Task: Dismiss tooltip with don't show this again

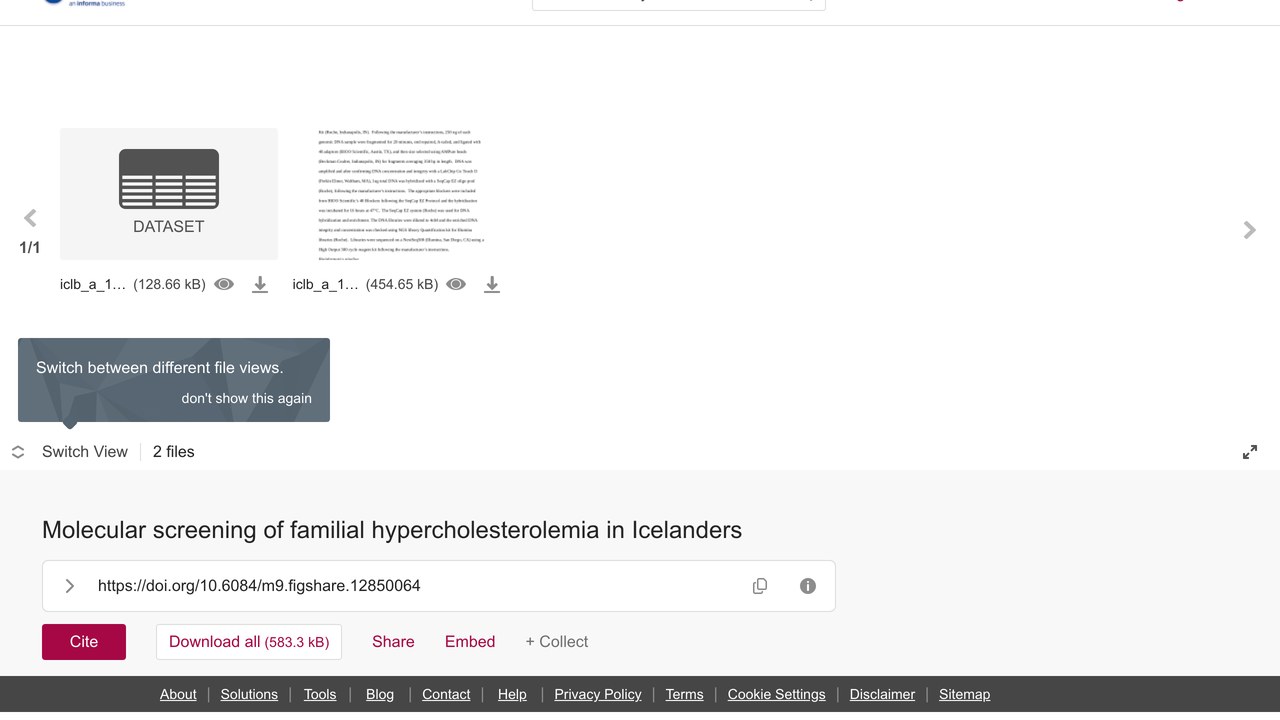Action: (x=246, y=398)
